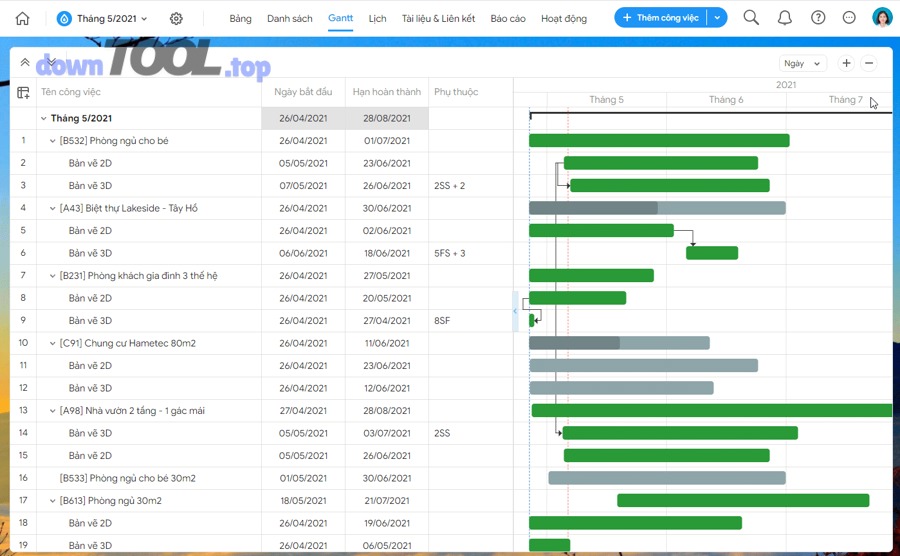Collapse [A43] Biệt thự Lakeside row

tap(52, 208)
